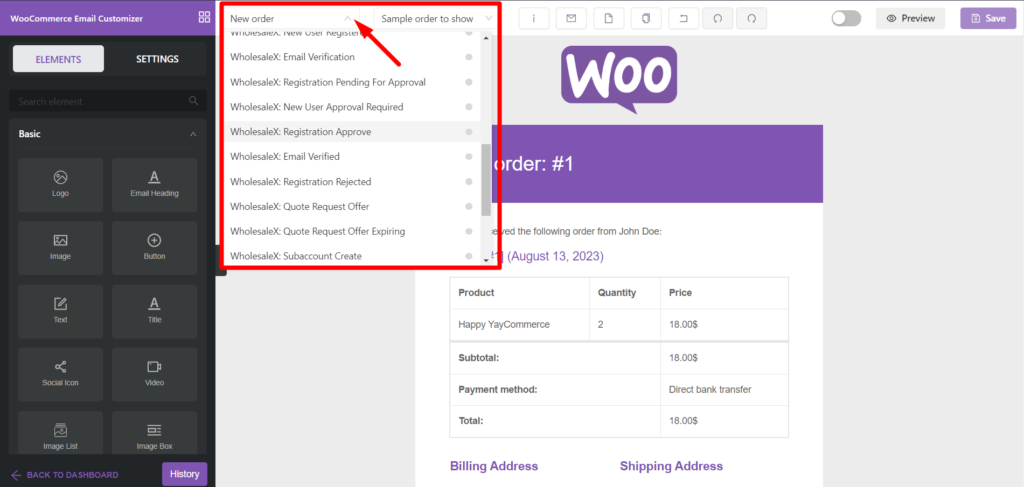This screenshot has width=1024, height=487.
Task: Click the magnifier icon in element search
Action: click(x=193, y=101)
